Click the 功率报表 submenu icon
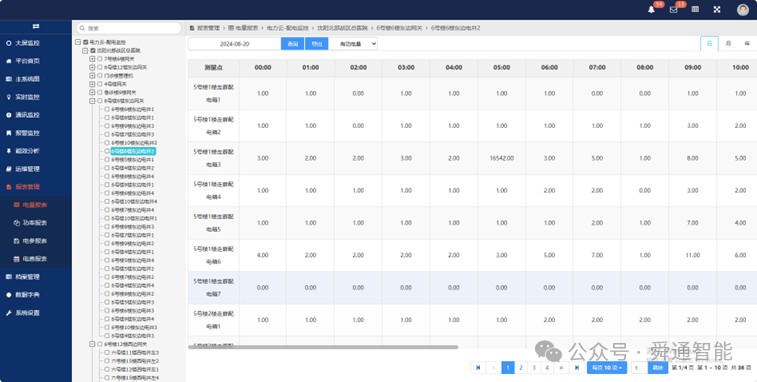The height and width of the screenshot is (382, 757). (x=16, y=223)
